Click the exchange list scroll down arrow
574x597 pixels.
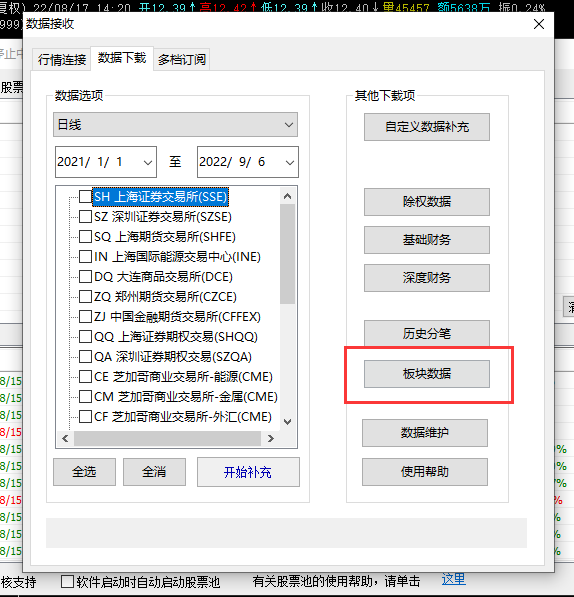(x=287, y=422)
